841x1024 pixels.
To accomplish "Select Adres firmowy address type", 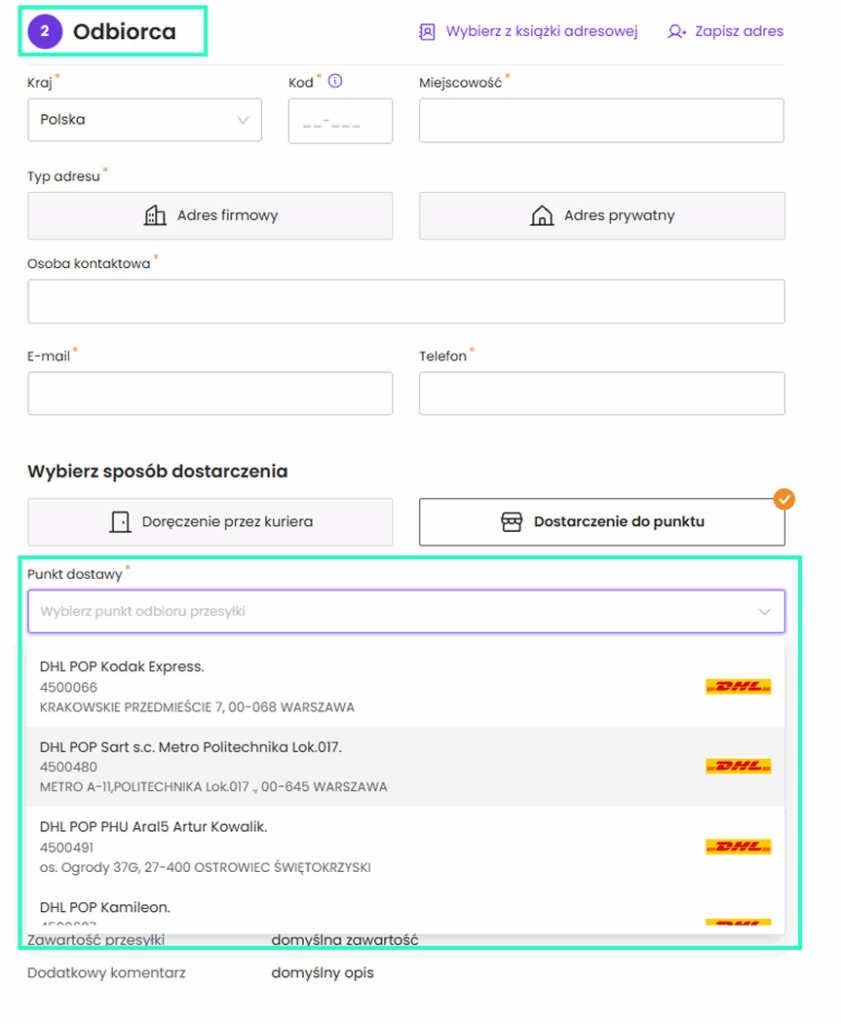I will 210,216.
